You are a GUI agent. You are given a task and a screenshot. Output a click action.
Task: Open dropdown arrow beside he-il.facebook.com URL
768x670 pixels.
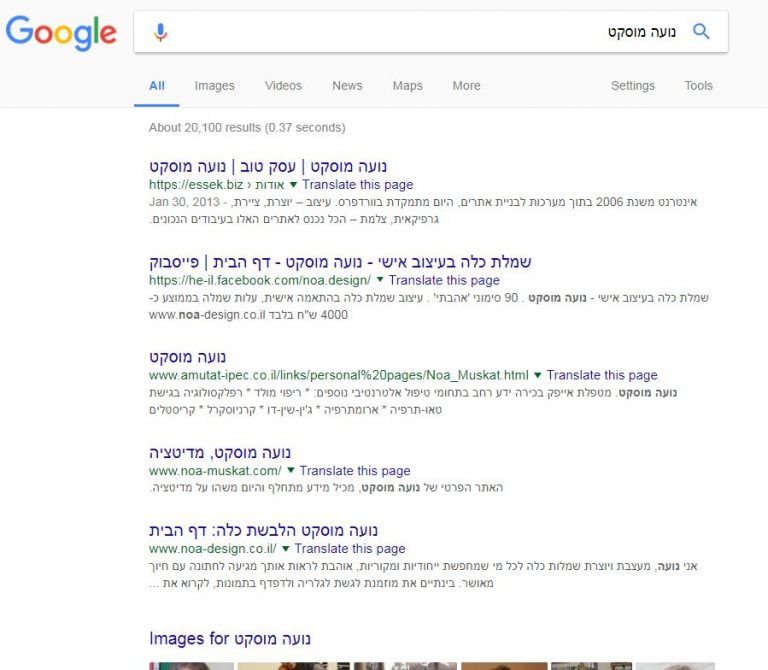click(x=380, y=281)
